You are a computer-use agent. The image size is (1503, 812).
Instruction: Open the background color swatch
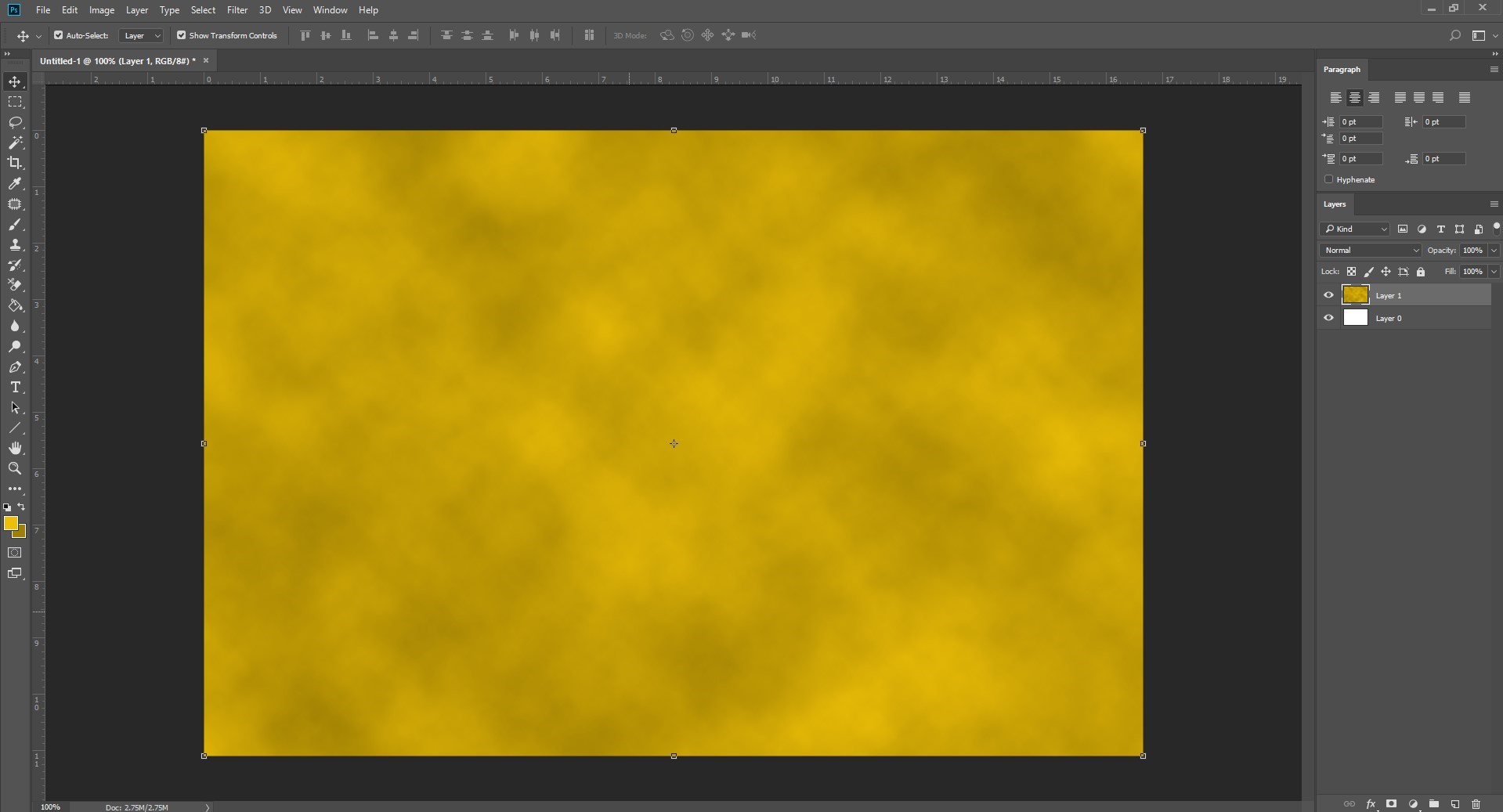click(x=21, y=533)
